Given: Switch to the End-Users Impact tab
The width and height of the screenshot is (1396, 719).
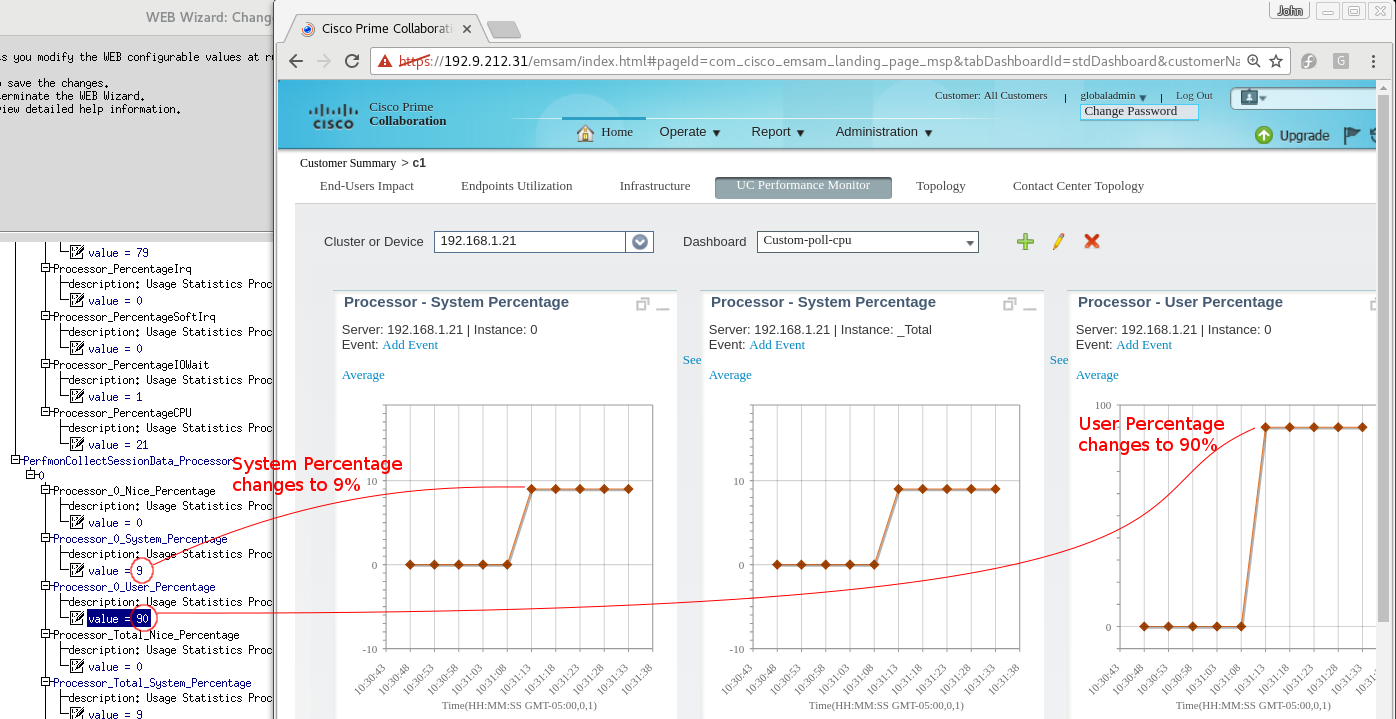Looking at the screenshot, I should 367,186.
